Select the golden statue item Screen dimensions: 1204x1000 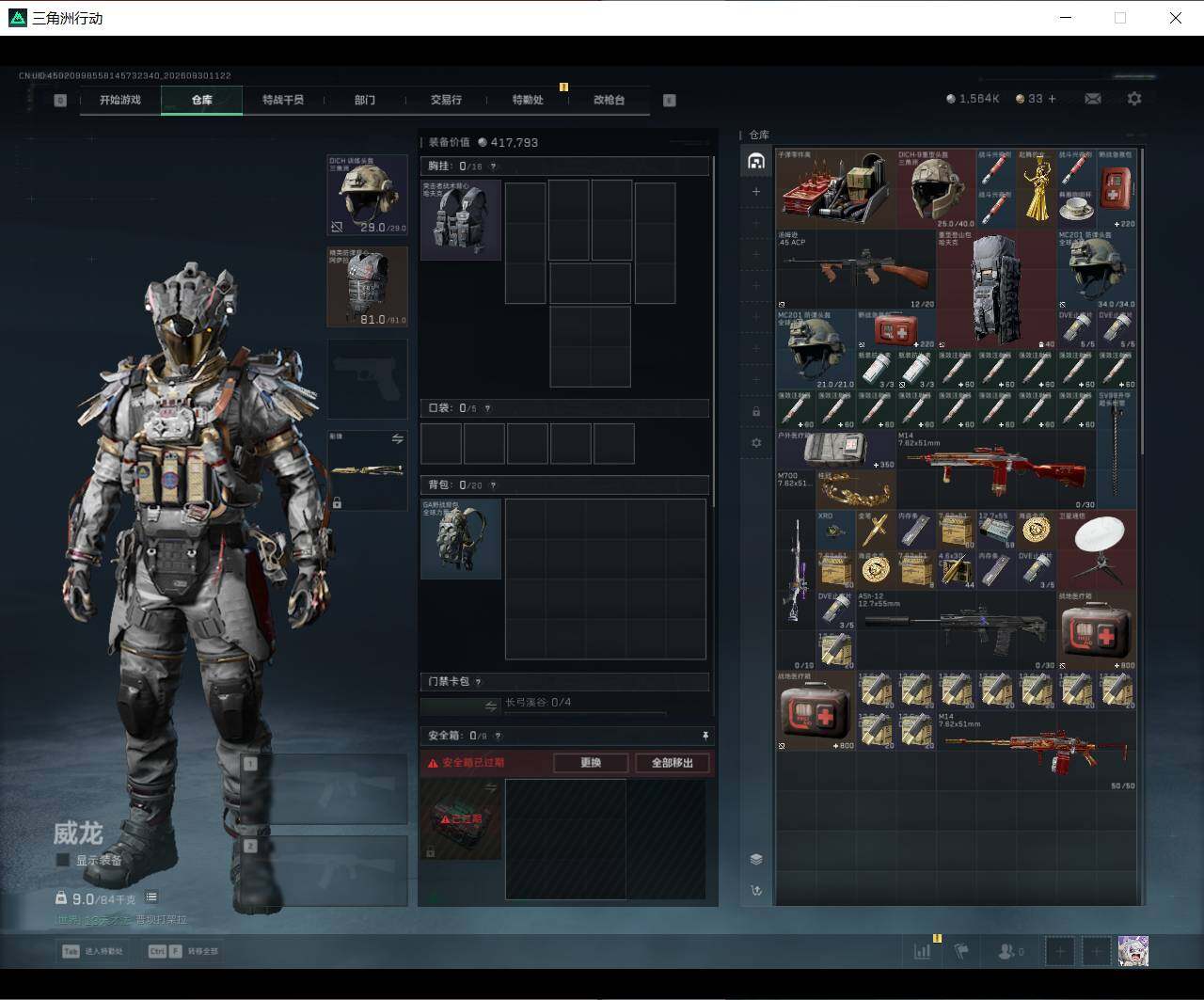(x=1037, y=188)
